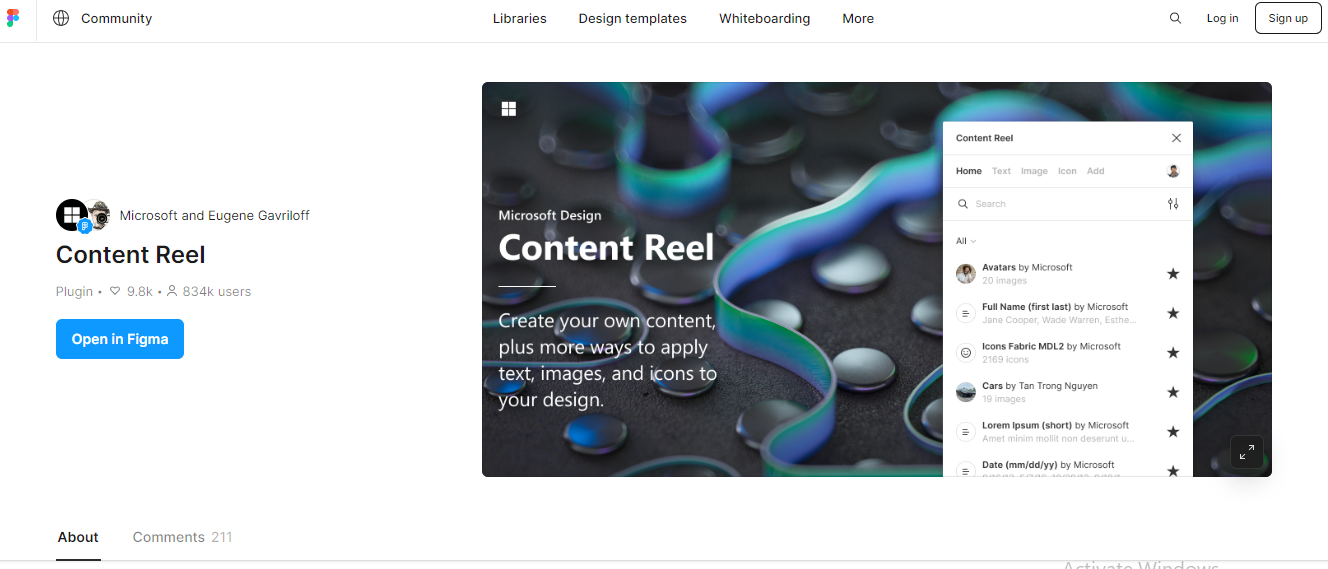Expand the All filter dropdown
The height and width of the screenshot is (569, 1328).
click(966, 241)
